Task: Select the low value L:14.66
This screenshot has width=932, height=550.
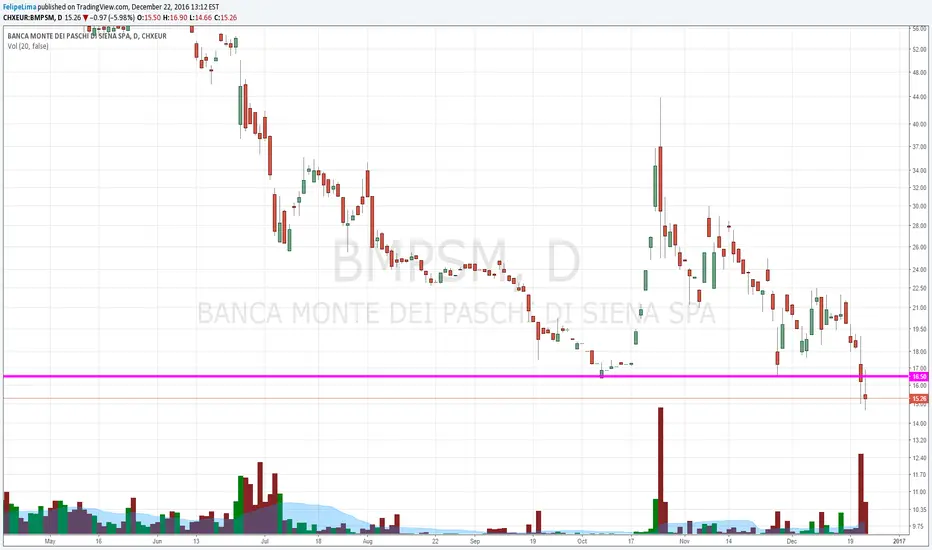Action: click(x=200, y=18)
